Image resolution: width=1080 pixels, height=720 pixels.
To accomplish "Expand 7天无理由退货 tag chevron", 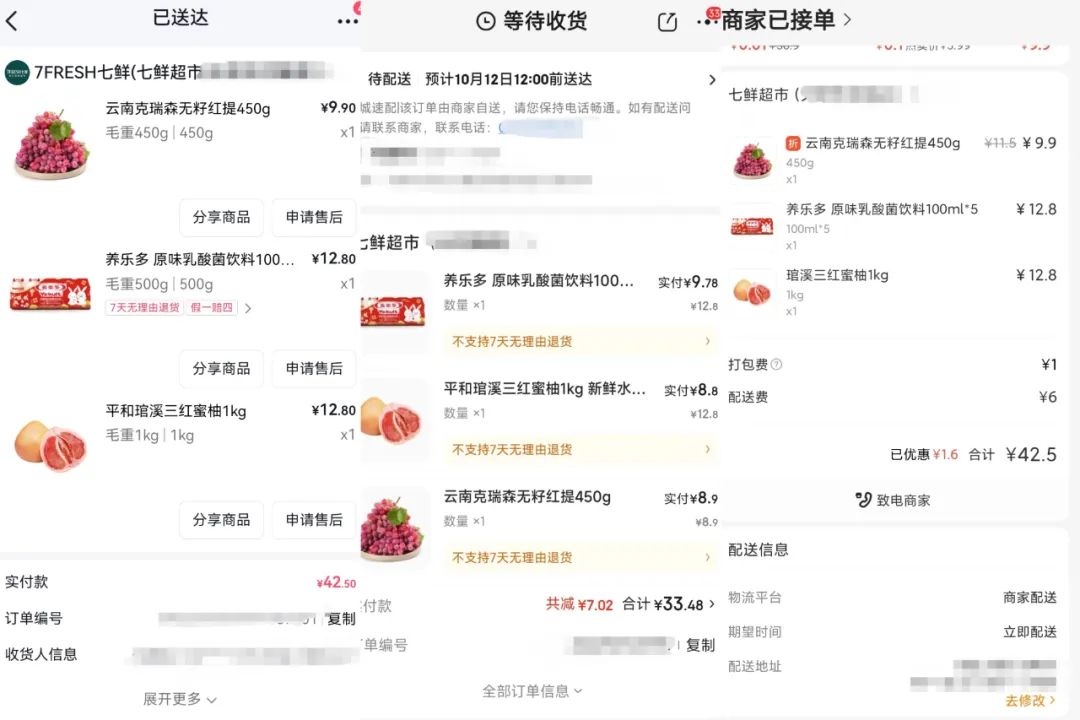I will [248, 308].
